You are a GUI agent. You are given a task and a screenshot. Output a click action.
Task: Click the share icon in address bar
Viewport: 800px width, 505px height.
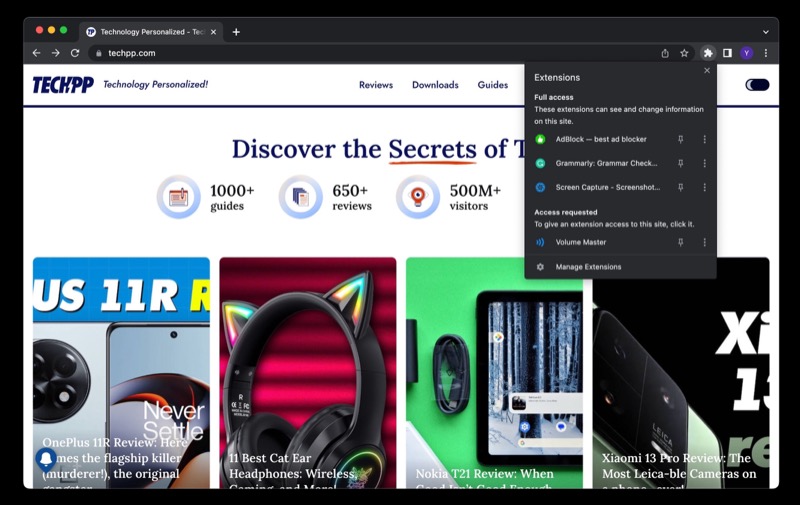665,53
